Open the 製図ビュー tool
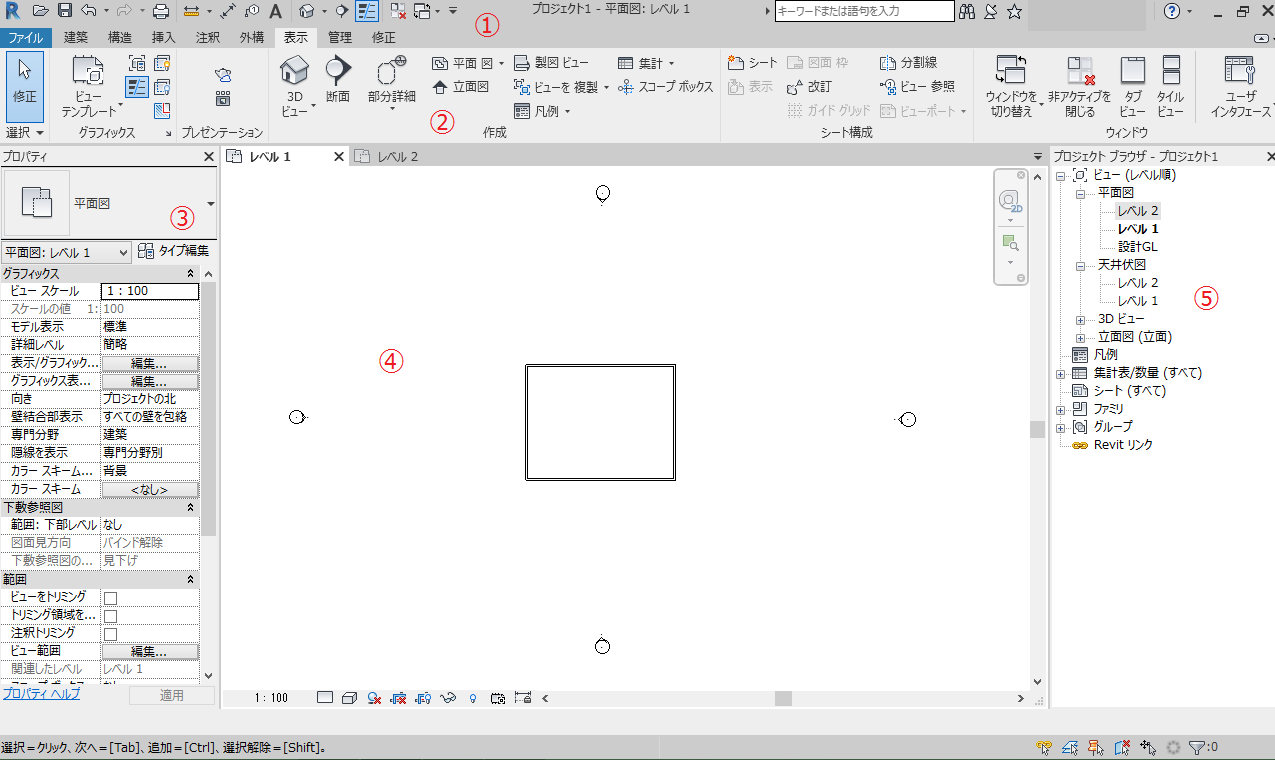The height and width of the screenshot is (760, 1275). tap(551, 63)
